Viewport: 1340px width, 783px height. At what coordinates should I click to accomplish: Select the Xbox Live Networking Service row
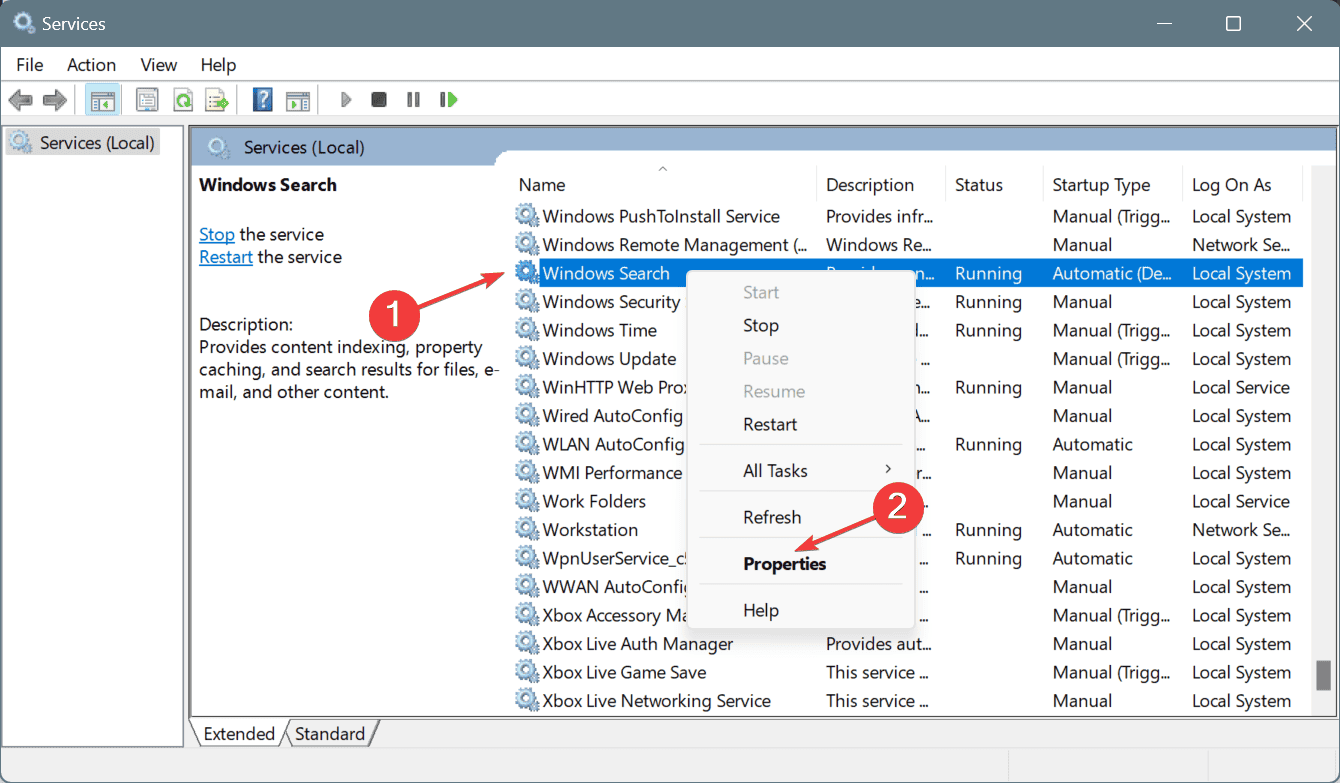907,701
